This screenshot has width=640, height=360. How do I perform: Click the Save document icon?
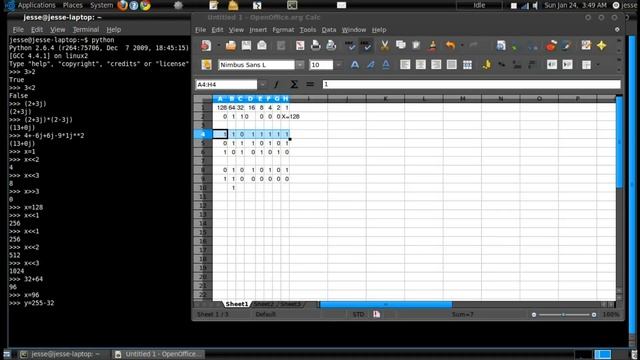(246, 45)
